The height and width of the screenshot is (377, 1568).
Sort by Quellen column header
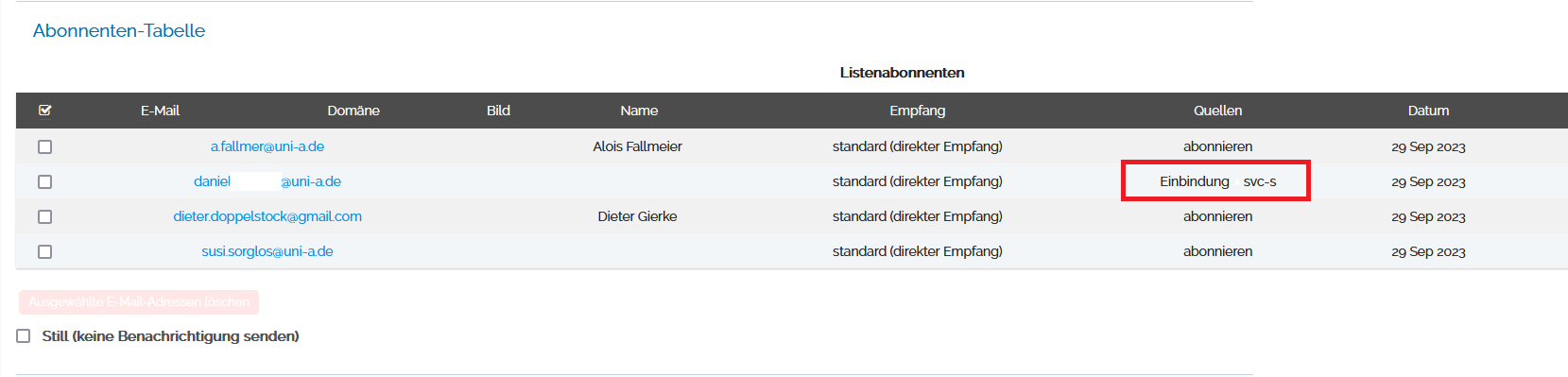(x=1217, y=111)
